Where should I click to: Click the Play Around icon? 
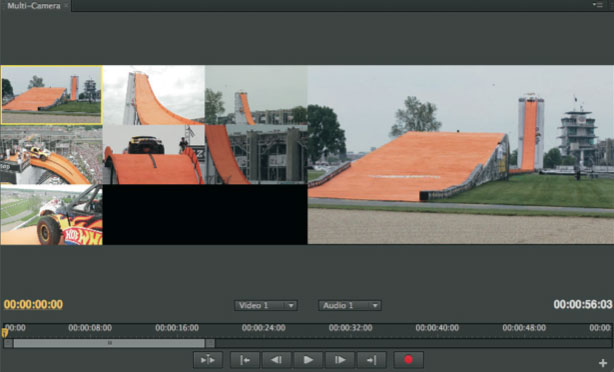[x=208, y=359]
